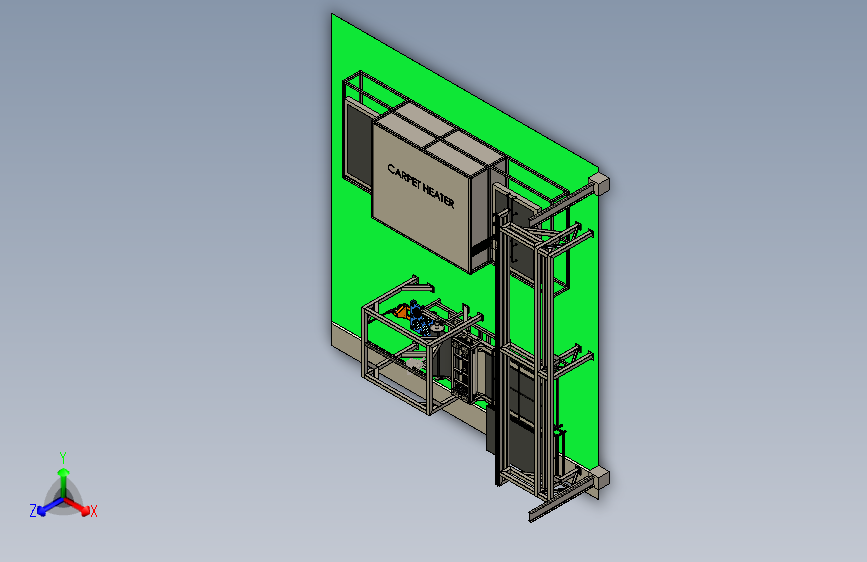Click the blue Z axis arrow on the triad
The width and height of the screenshot is (867, 562).
pyautogui.click(x=49, y=506)
